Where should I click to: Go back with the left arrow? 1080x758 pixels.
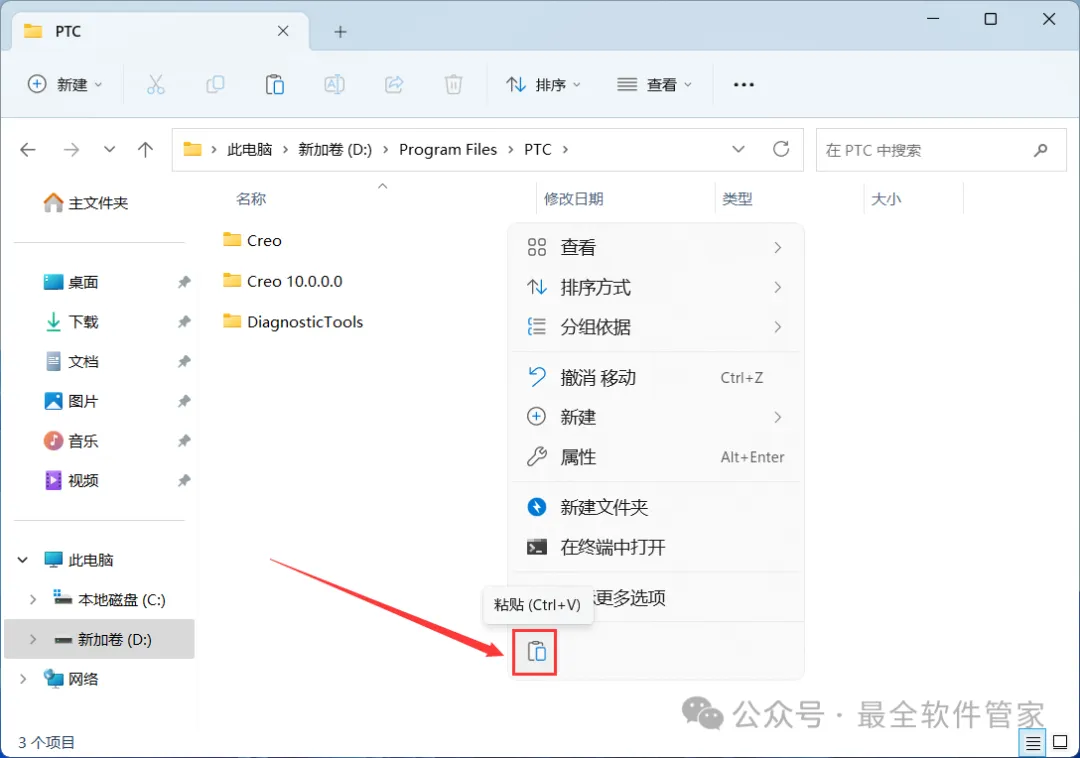[x=28, y=149]
